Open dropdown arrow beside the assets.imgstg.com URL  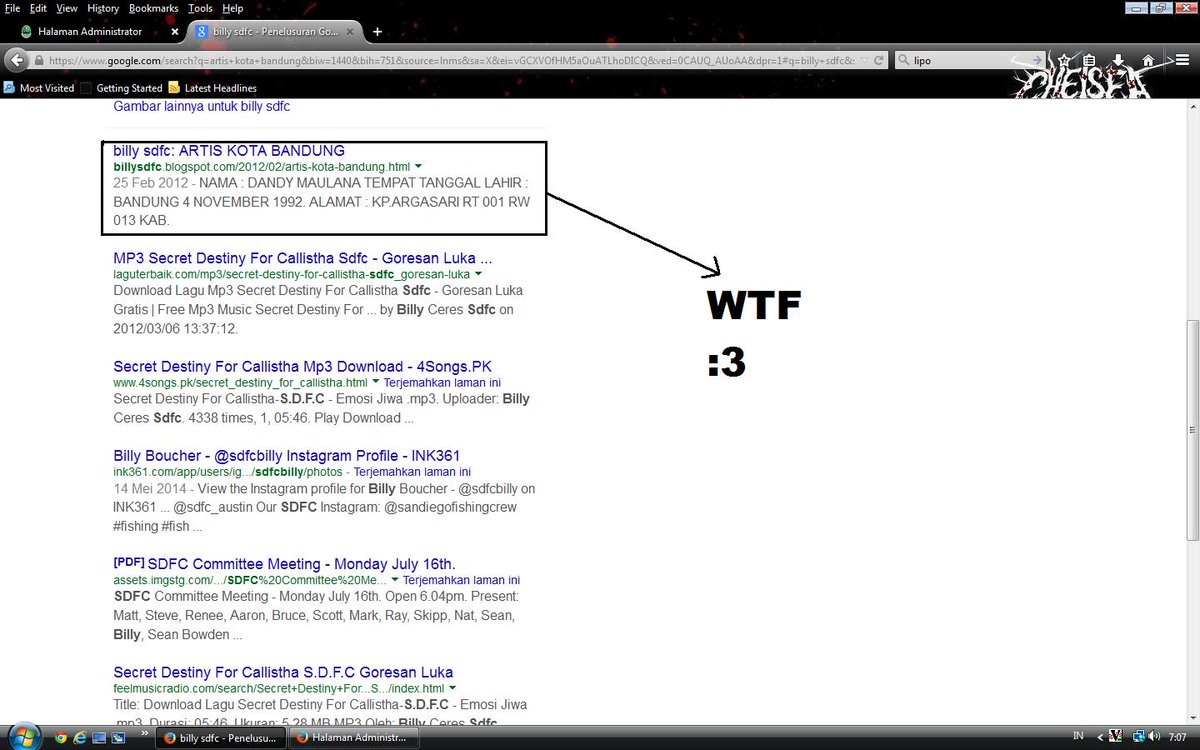point(396,580)
